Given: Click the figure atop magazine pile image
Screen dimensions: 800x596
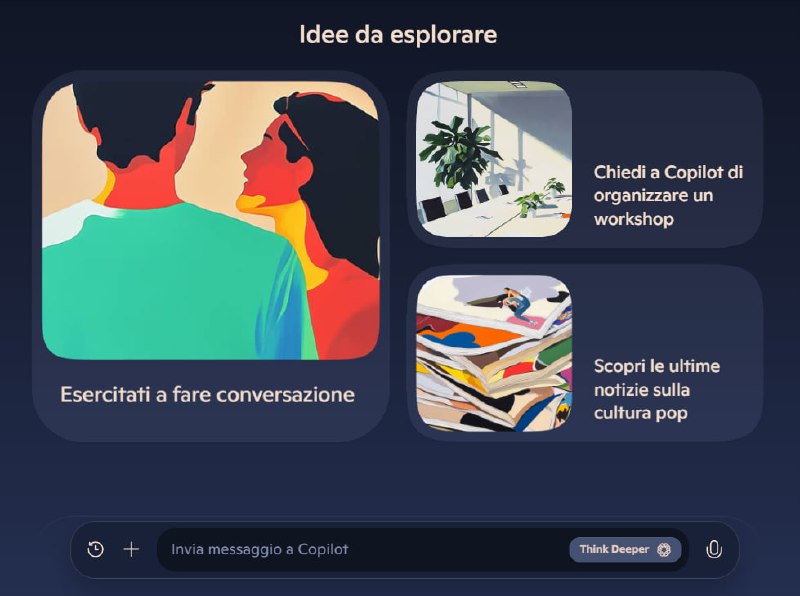Looking at the screenshot, I should [513, 304].
